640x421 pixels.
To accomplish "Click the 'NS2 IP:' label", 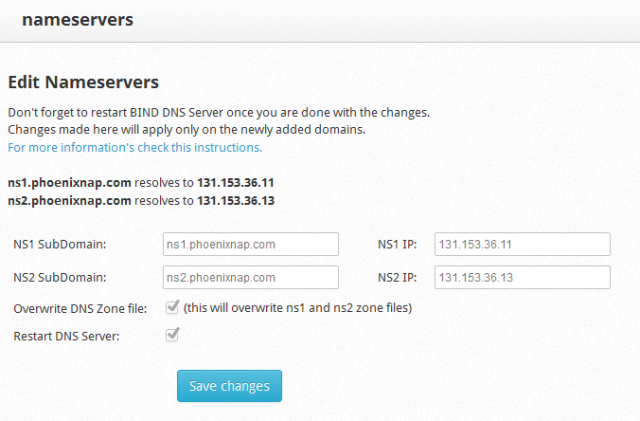I will click(x=397, y=277).
